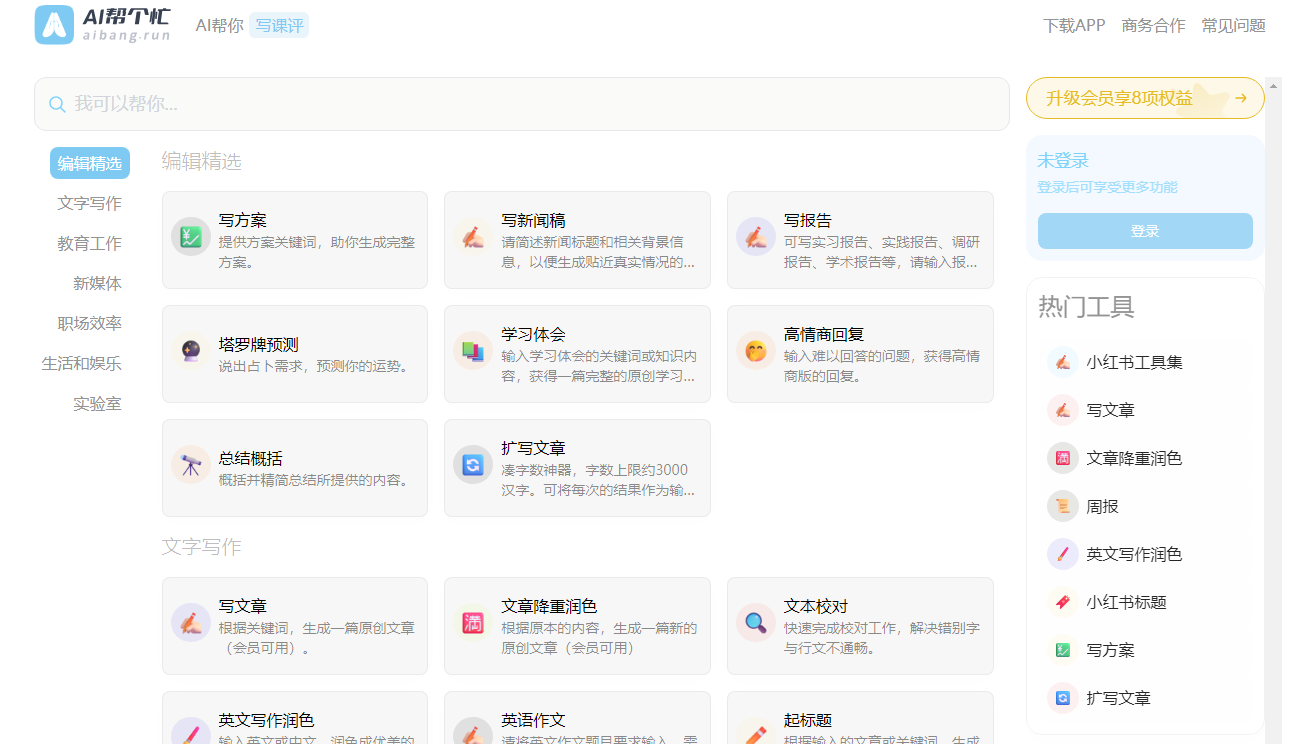Click the search magnifier icon
1314x744 pixels.
(x=57, y=104)
